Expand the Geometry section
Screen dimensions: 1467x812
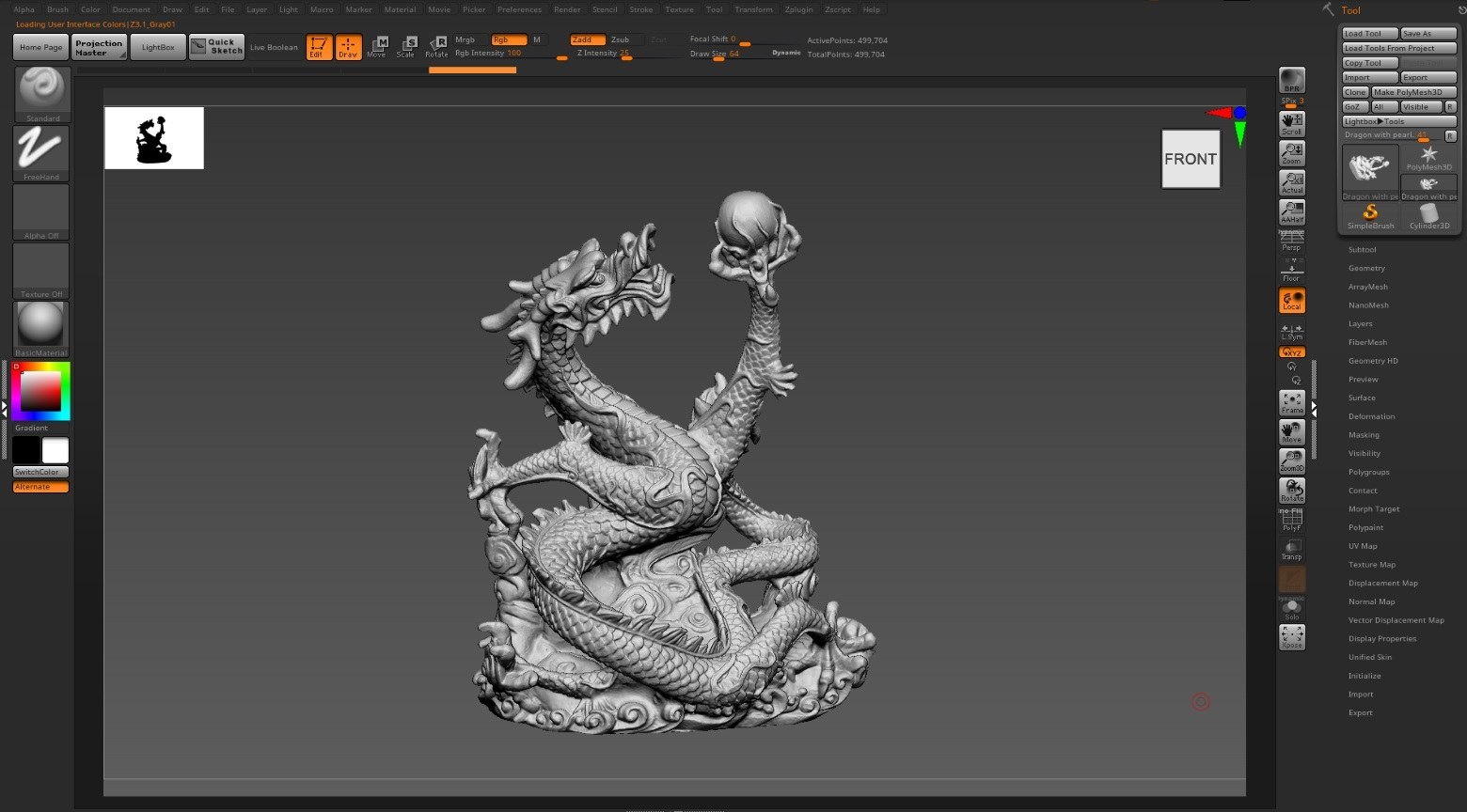[1366, 269]
